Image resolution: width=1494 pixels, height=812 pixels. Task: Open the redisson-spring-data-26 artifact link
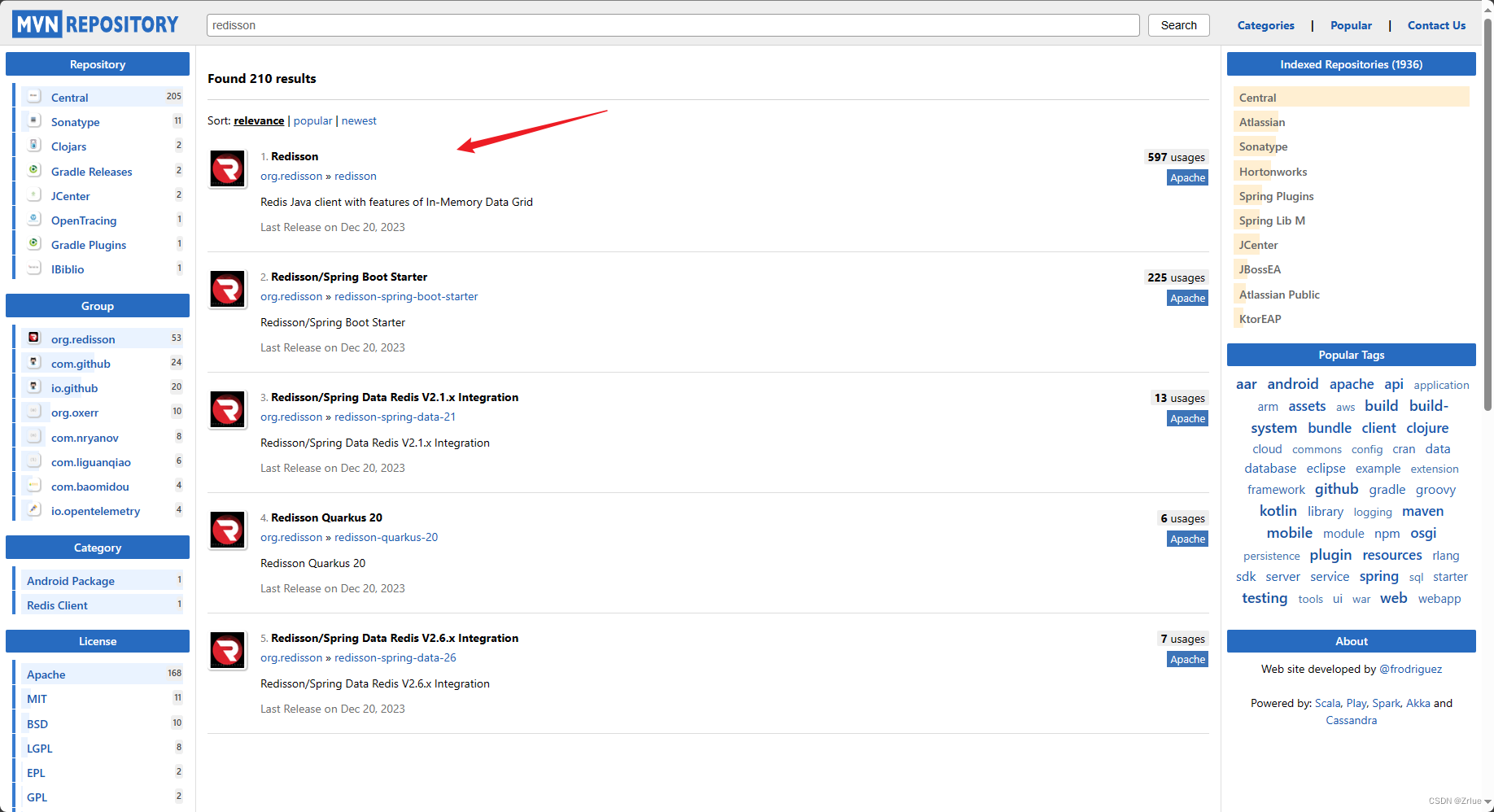(x=395, y=657)
